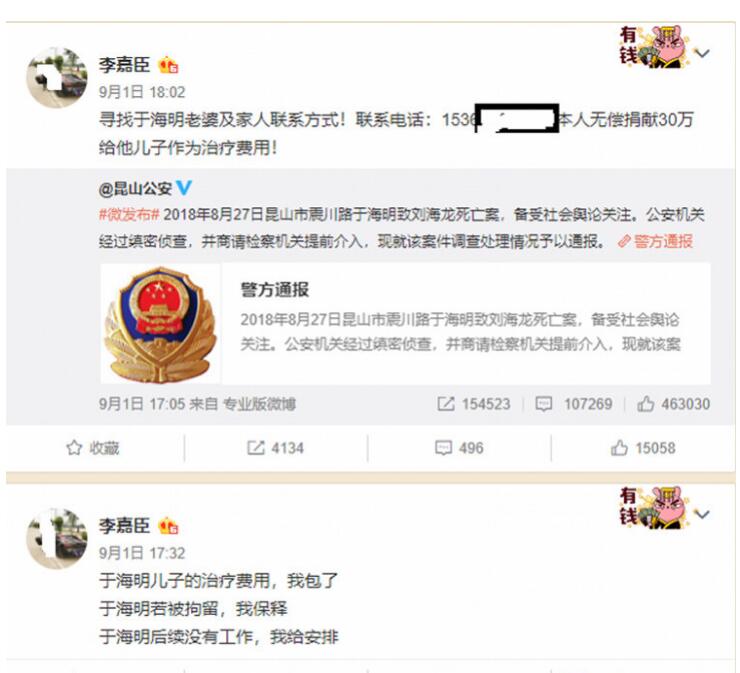
Task: Click the 9月1日 17:05 timestamp on quoted post
Action: [142, 404]
